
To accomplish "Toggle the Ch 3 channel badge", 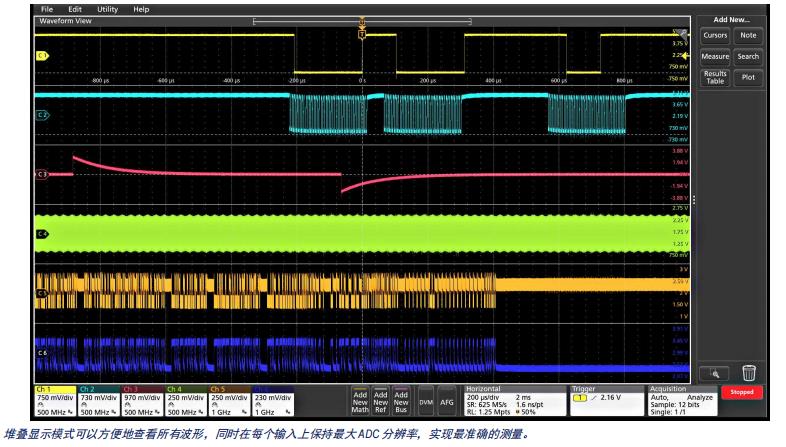I will tap(142, 401).
